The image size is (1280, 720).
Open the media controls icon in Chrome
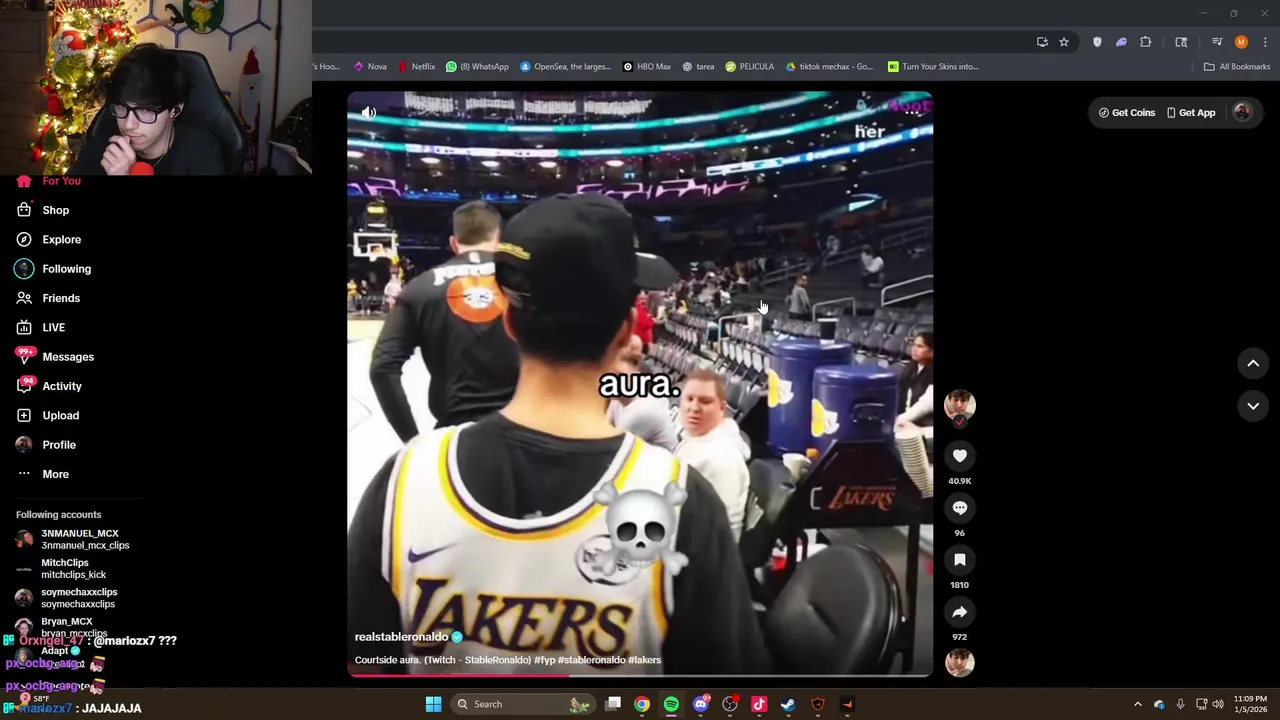[x=1216, y=42]
